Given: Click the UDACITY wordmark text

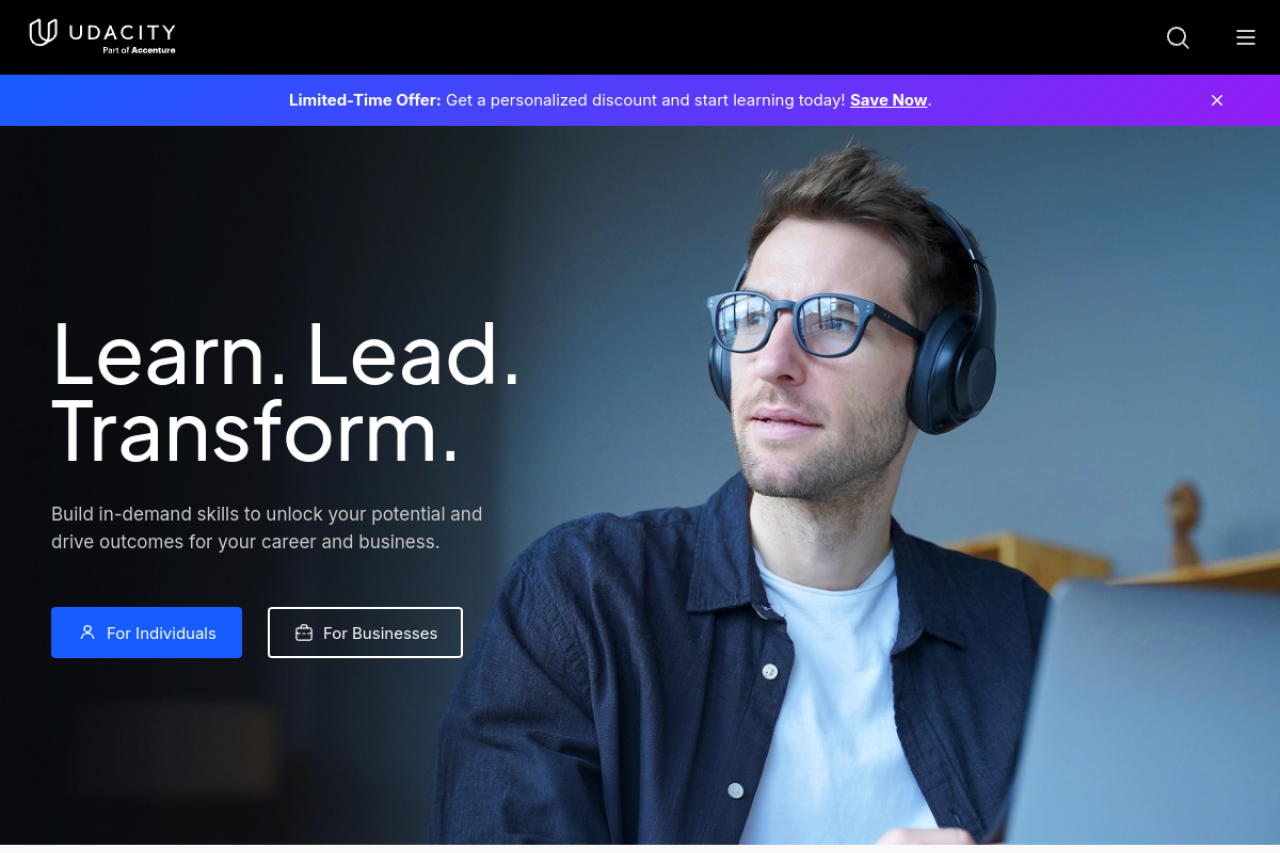Looking at the screenshot, I should point(122,32).
